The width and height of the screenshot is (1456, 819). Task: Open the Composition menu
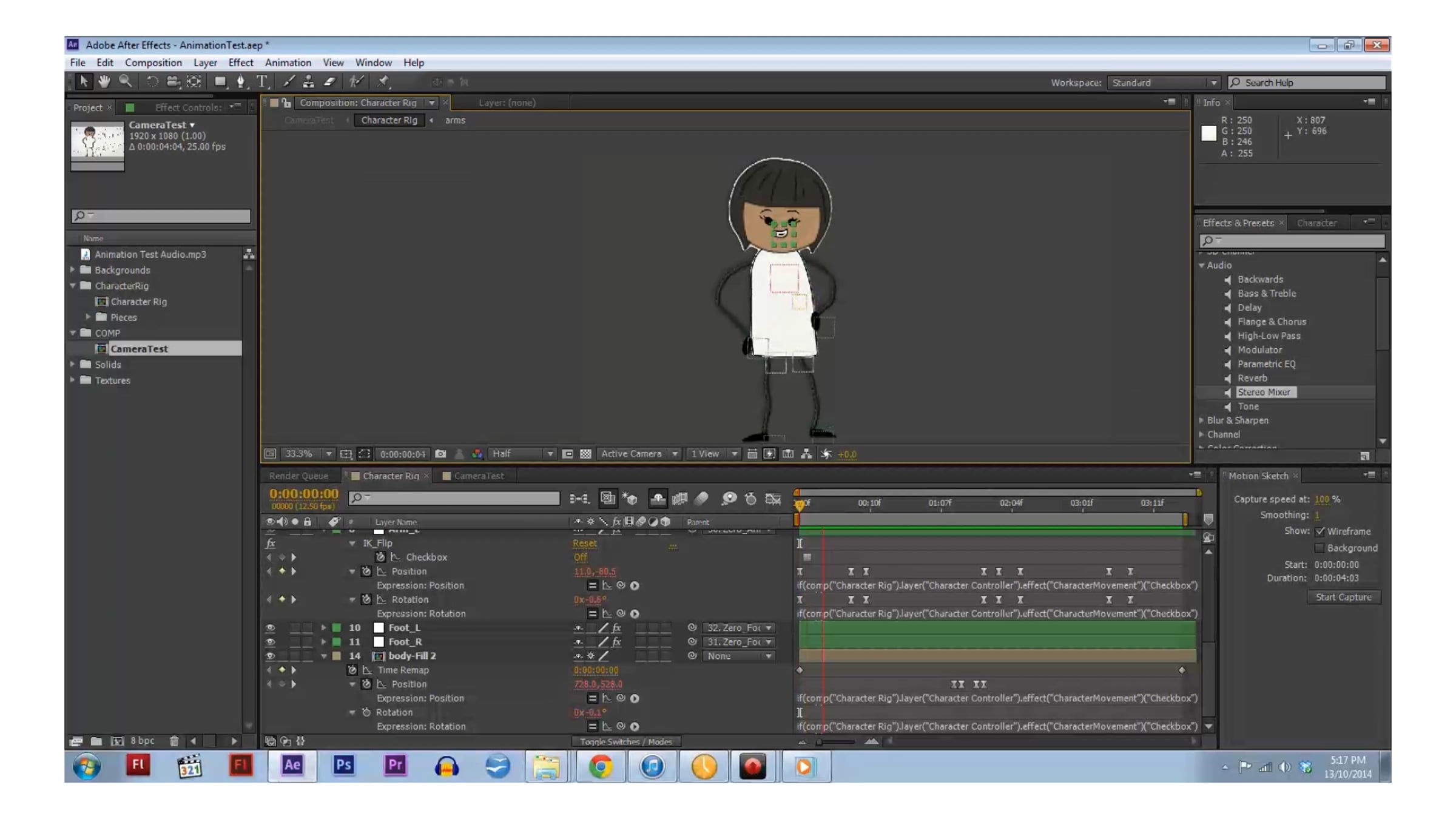point(153,62)
